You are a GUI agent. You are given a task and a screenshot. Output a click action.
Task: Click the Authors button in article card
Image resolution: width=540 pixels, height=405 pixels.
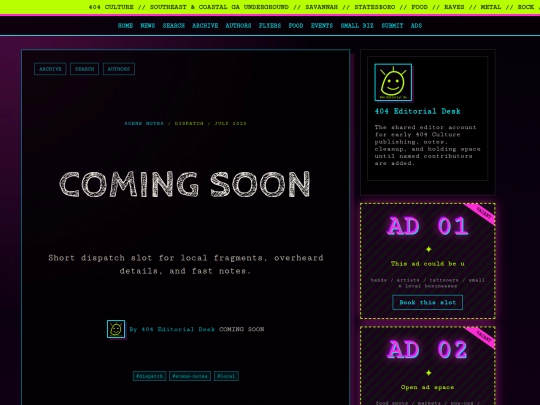pyautogui.click(x=119, y=69)
